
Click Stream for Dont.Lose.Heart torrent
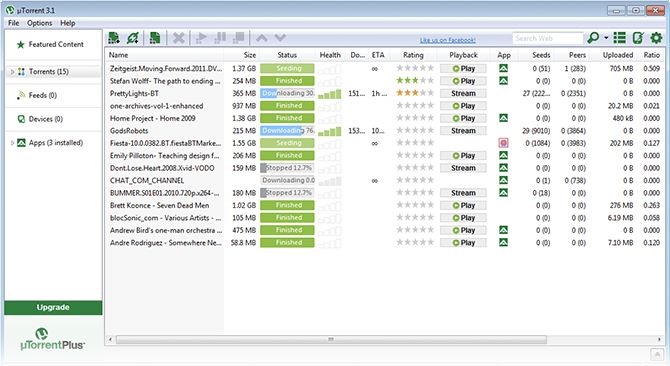tap(463, 168)
